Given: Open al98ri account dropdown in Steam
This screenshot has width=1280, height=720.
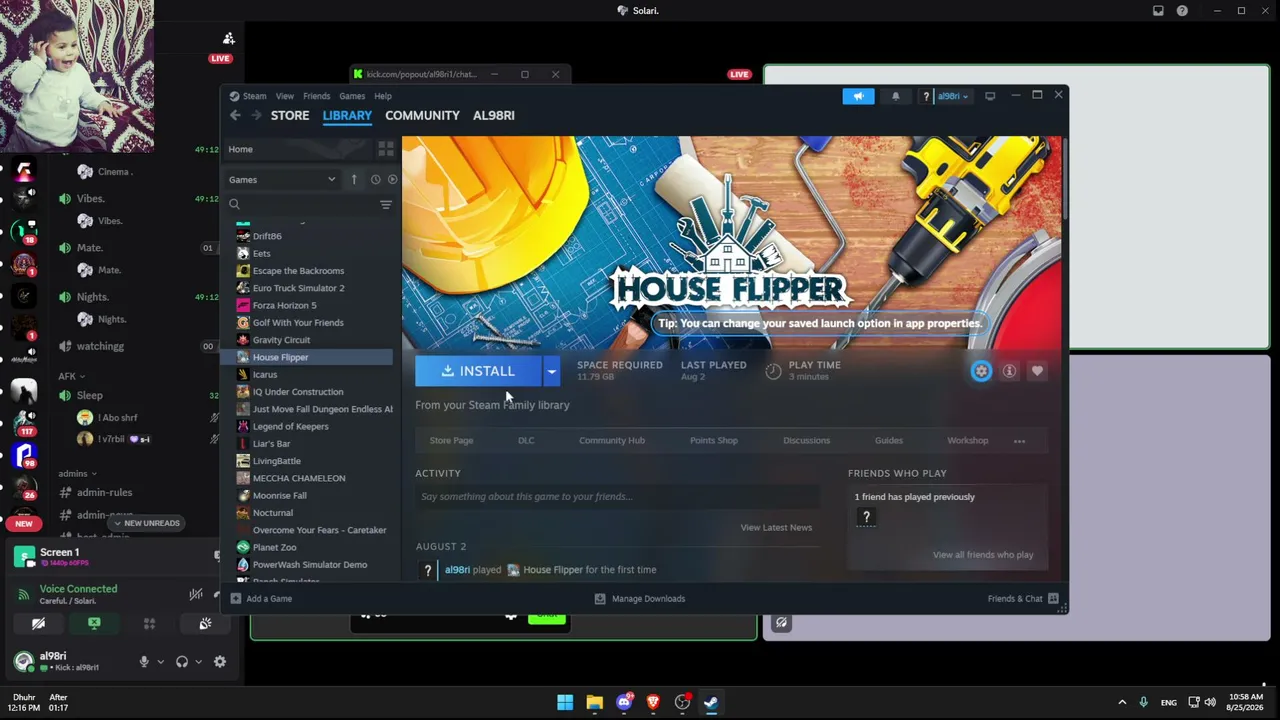Looking at the screenshot, I should [952, 96].
